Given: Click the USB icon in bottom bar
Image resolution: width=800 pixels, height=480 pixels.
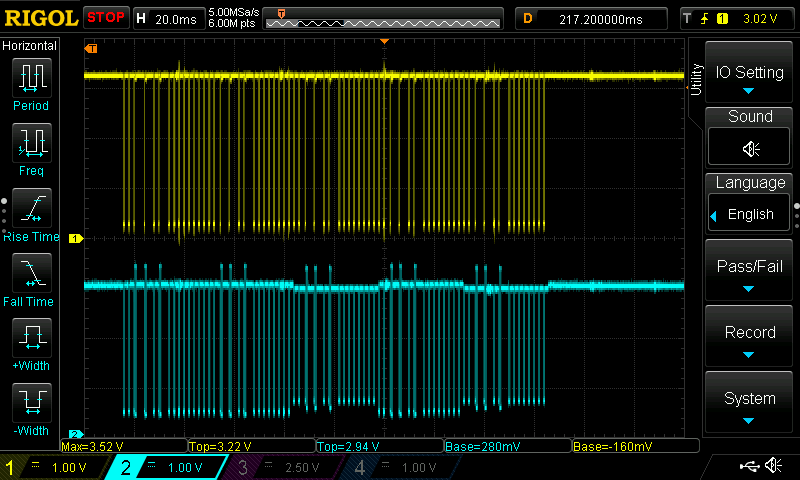Looking at the screenshot, I should click(x=749, y=466).
